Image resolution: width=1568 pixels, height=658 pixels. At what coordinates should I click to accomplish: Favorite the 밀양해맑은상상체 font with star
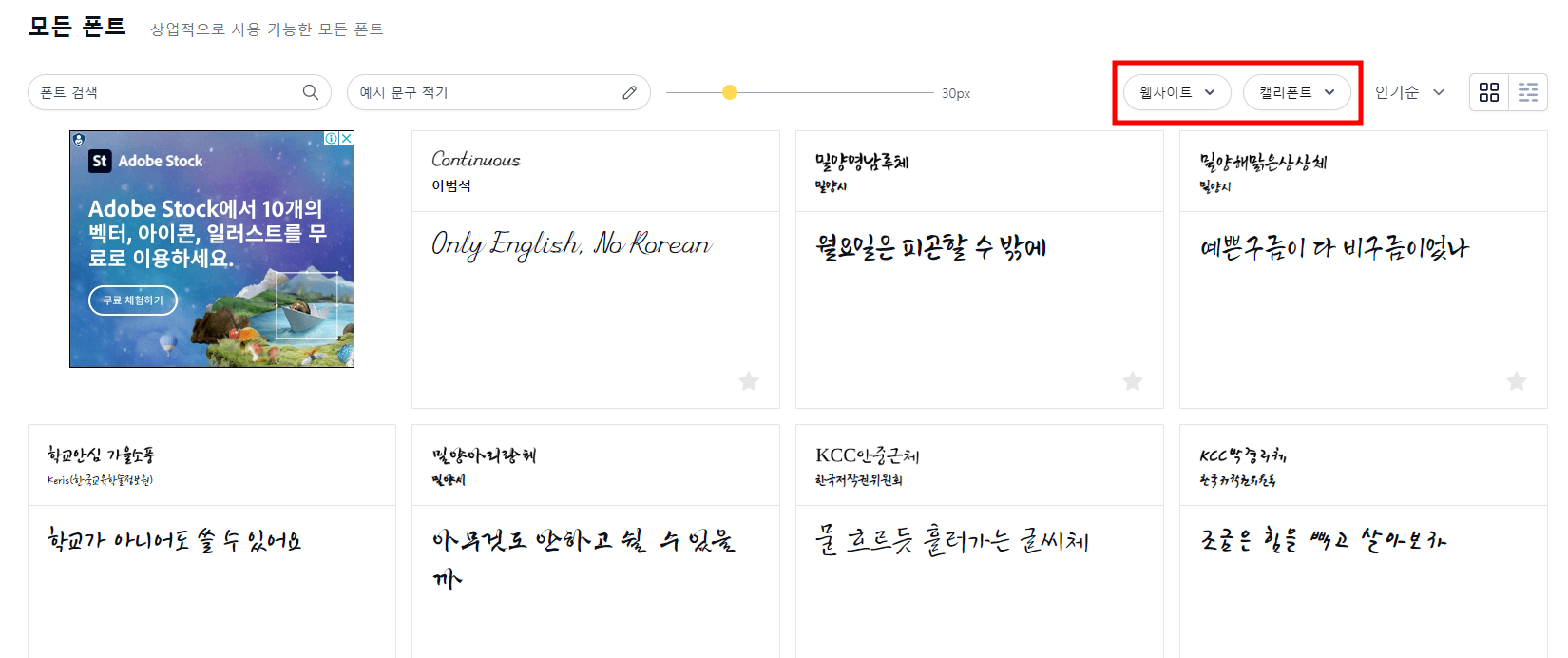click(1517, 381)
